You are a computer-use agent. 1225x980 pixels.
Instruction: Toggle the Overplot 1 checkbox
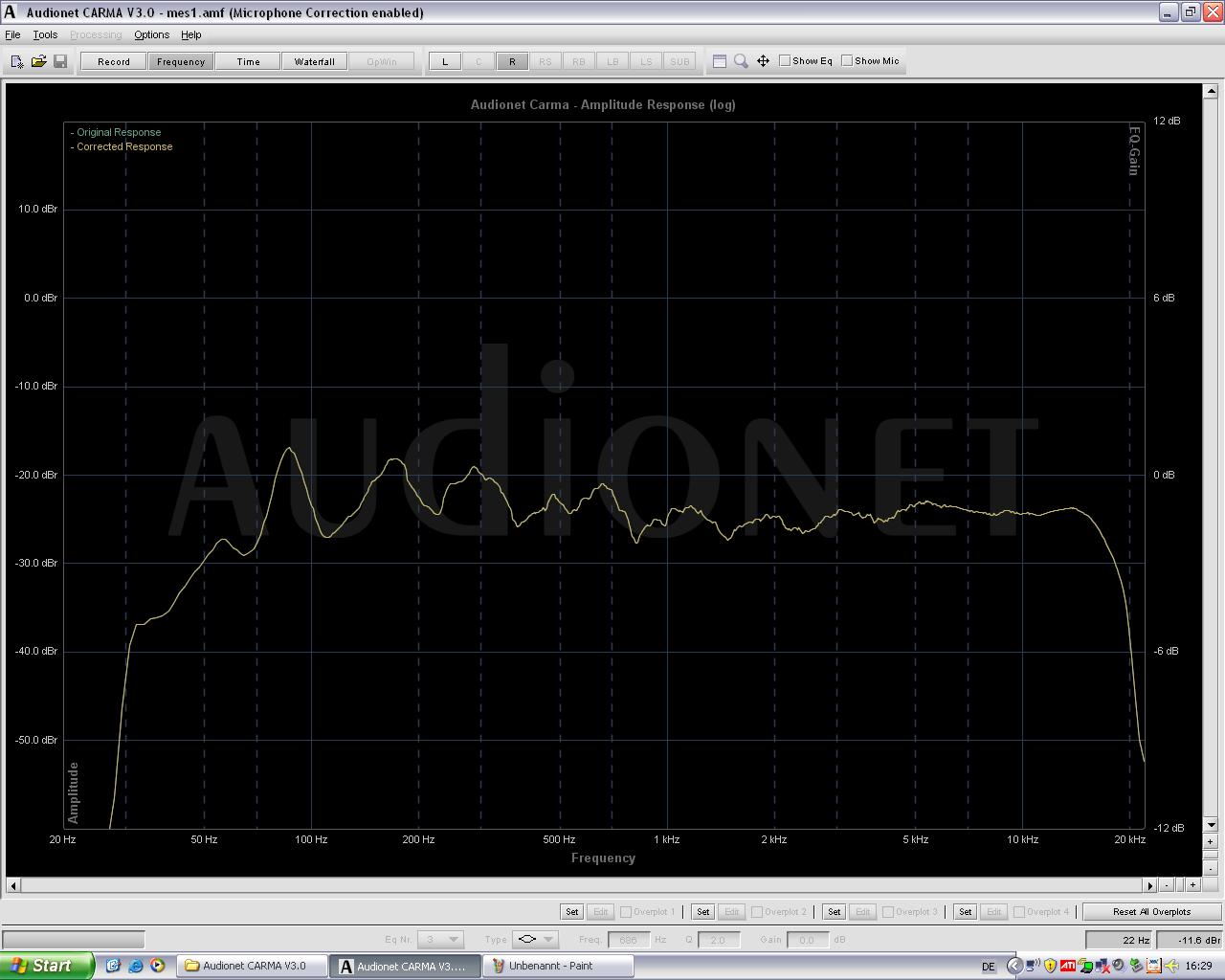click(625, 912)
